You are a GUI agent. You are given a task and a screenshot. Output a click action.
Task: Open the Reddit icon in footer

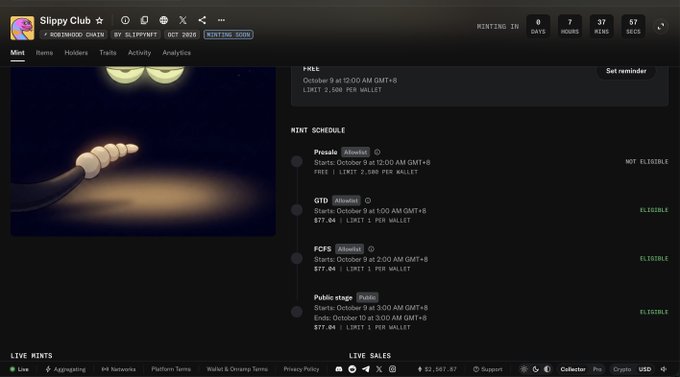[352, 369]
